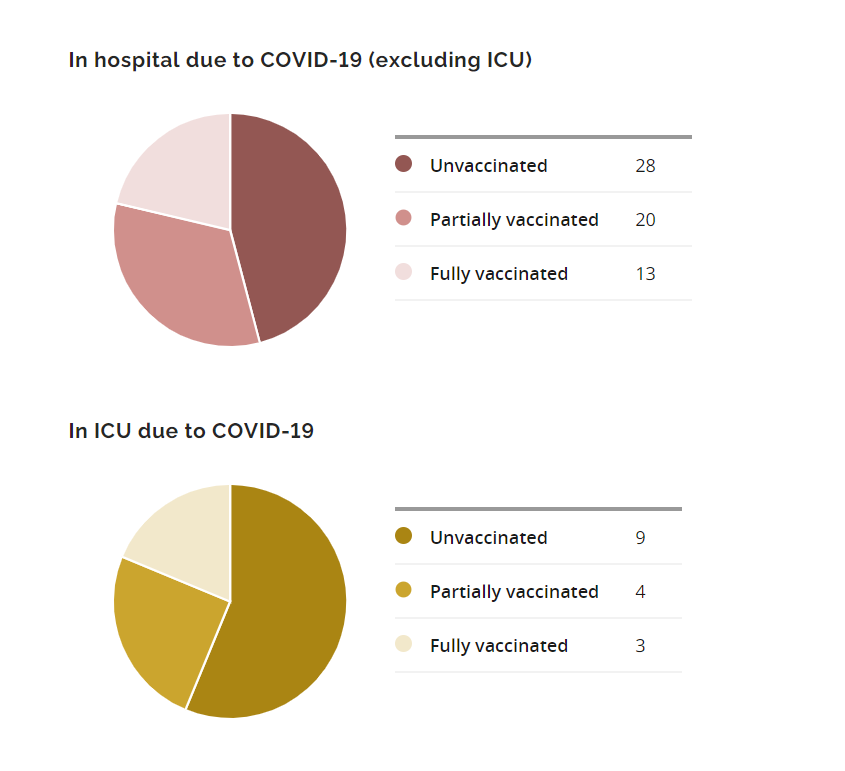Select the yellow Partially vaccinated ICU pie slice
845x771 pixels.
click(165, 625)
